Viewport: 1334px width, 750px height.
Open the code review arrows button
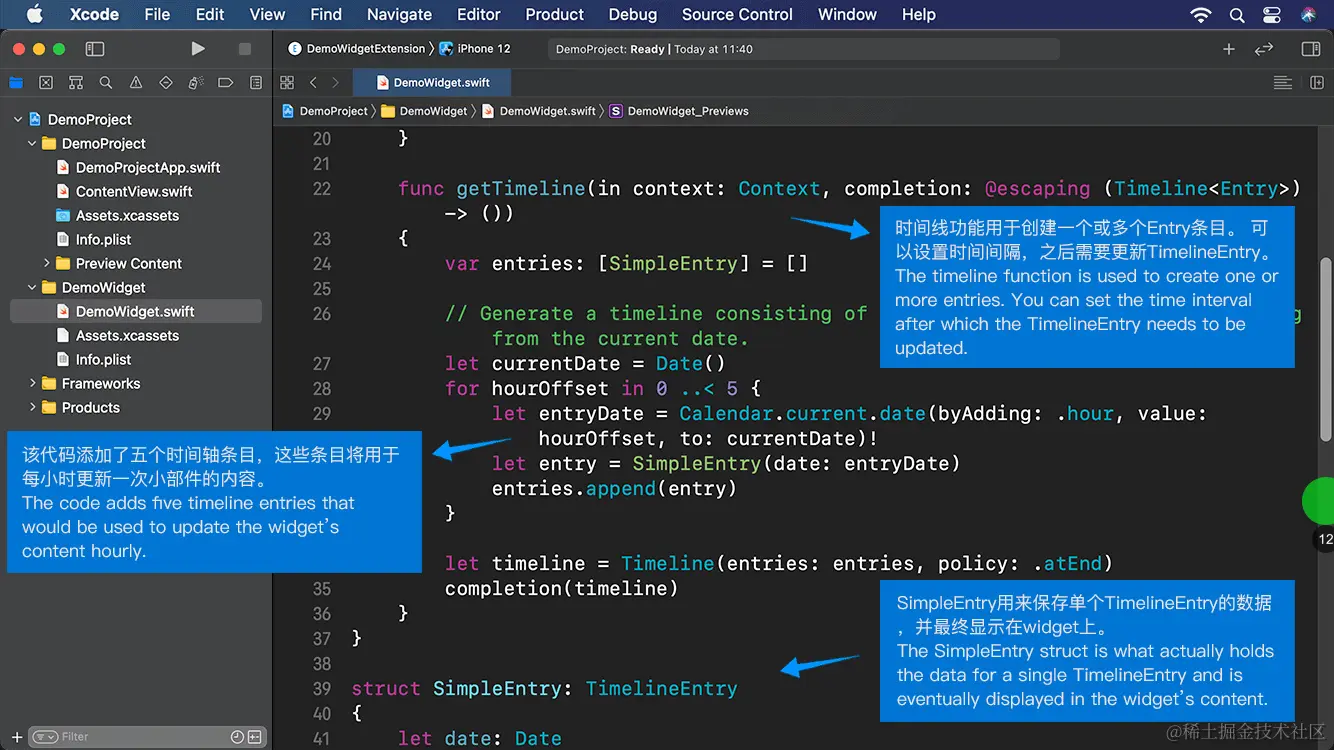click(x=1264, y=48)
